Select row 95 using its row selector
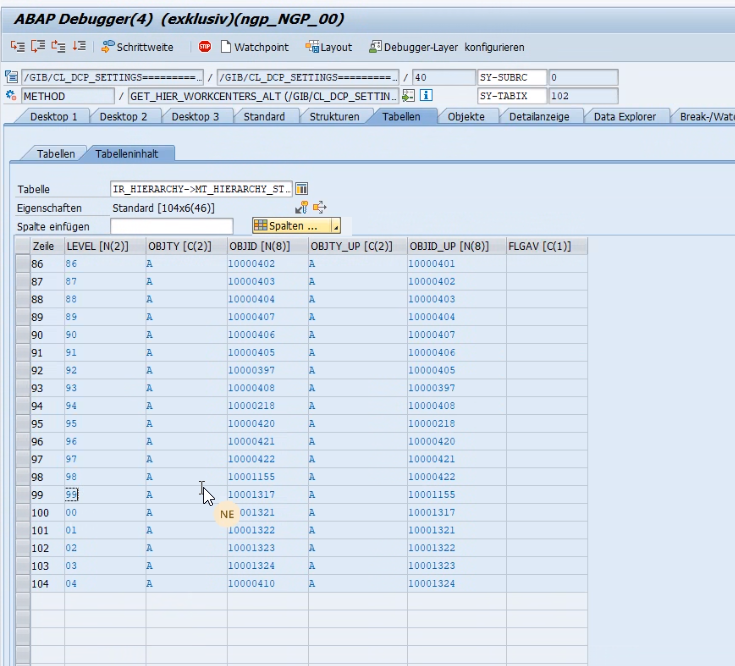 tap(22, 424)
